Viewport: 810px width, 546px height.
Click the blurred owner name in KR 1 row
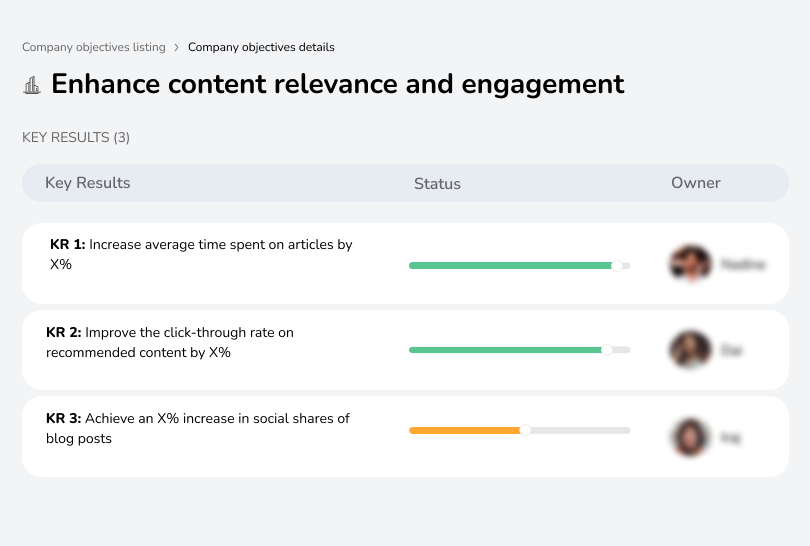743,264
